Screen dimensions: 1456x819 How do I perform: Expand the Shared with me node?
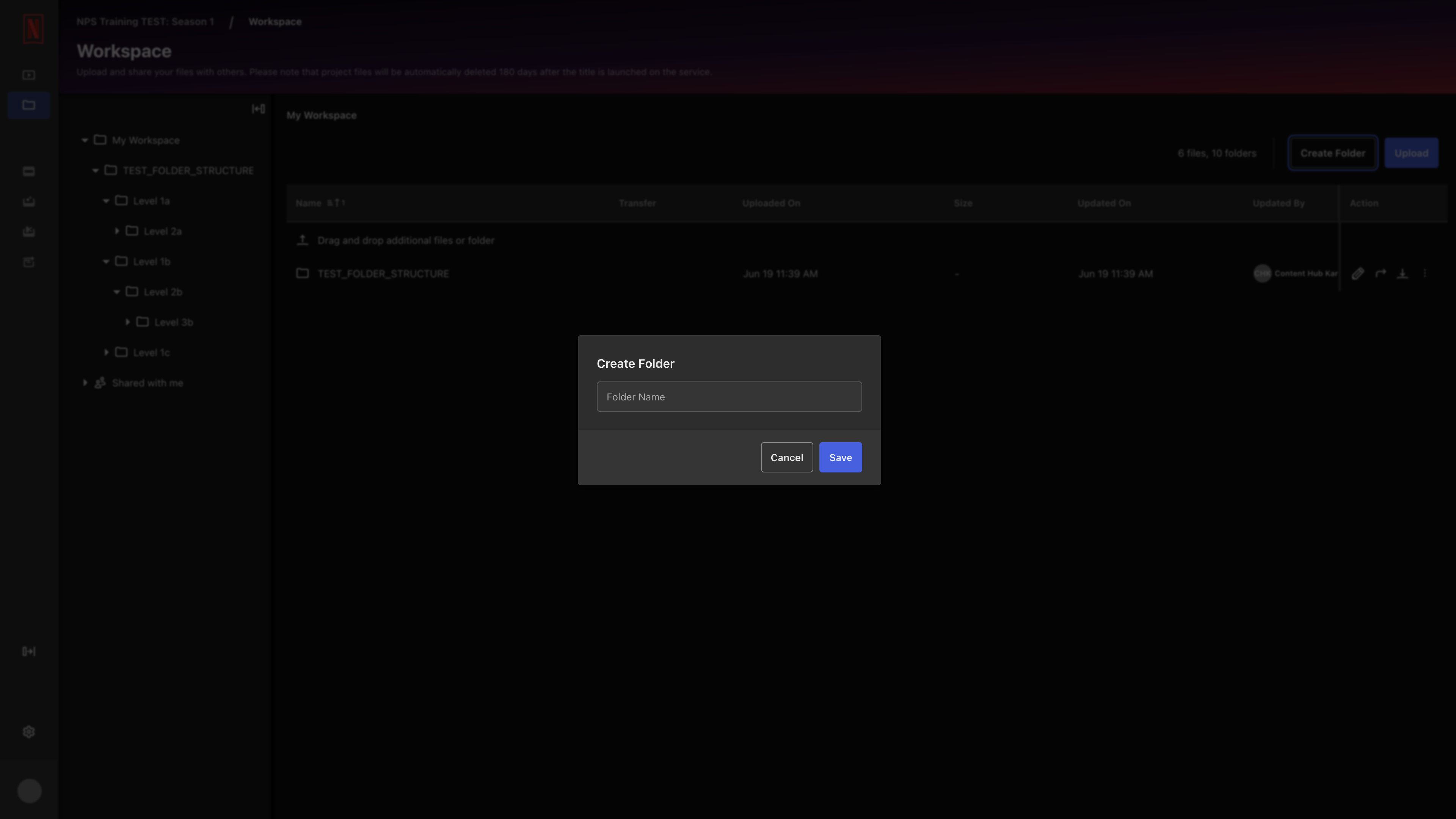coord(85,383)
